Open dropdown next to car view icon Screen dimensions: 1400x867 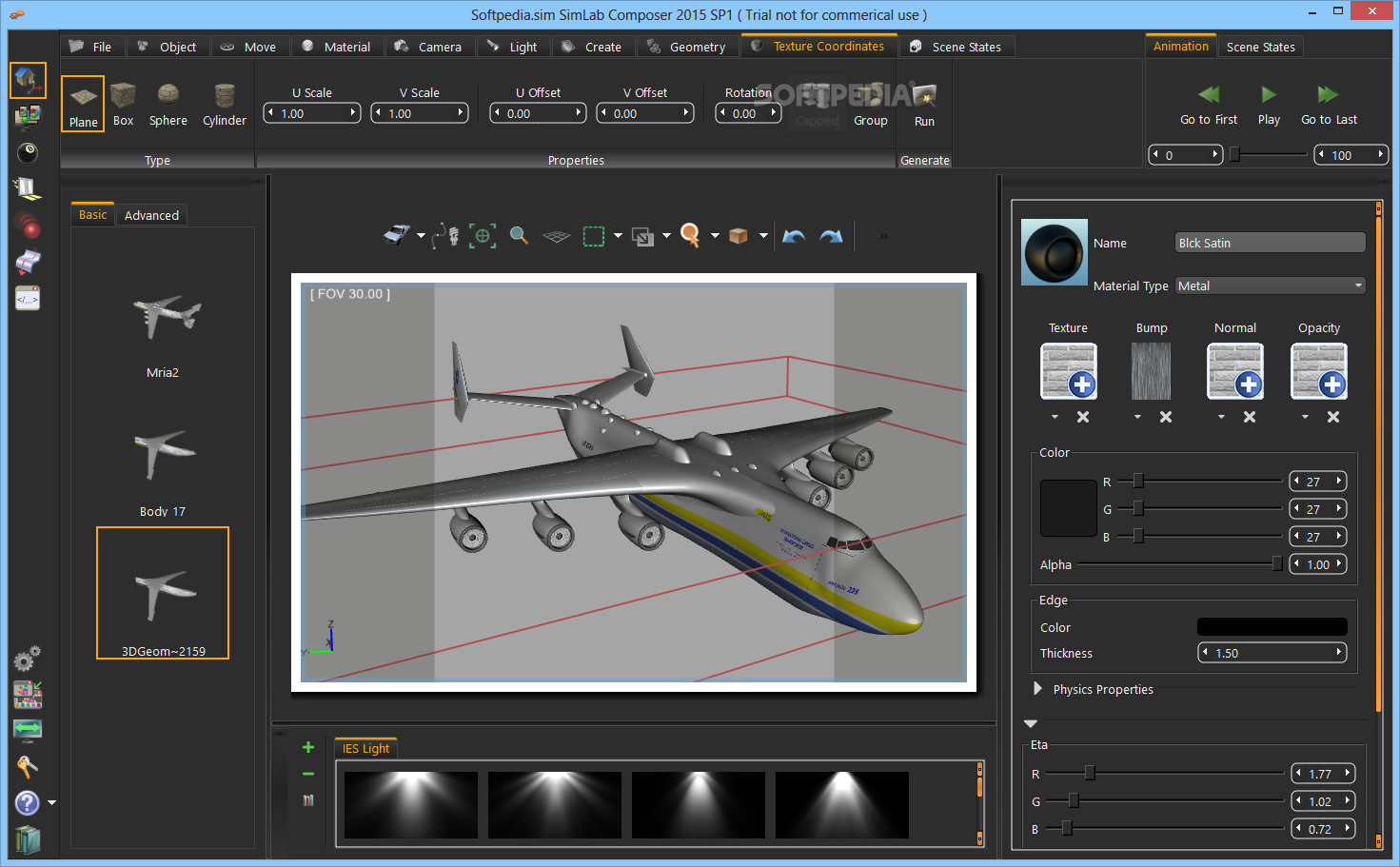(x=421, y=236)
